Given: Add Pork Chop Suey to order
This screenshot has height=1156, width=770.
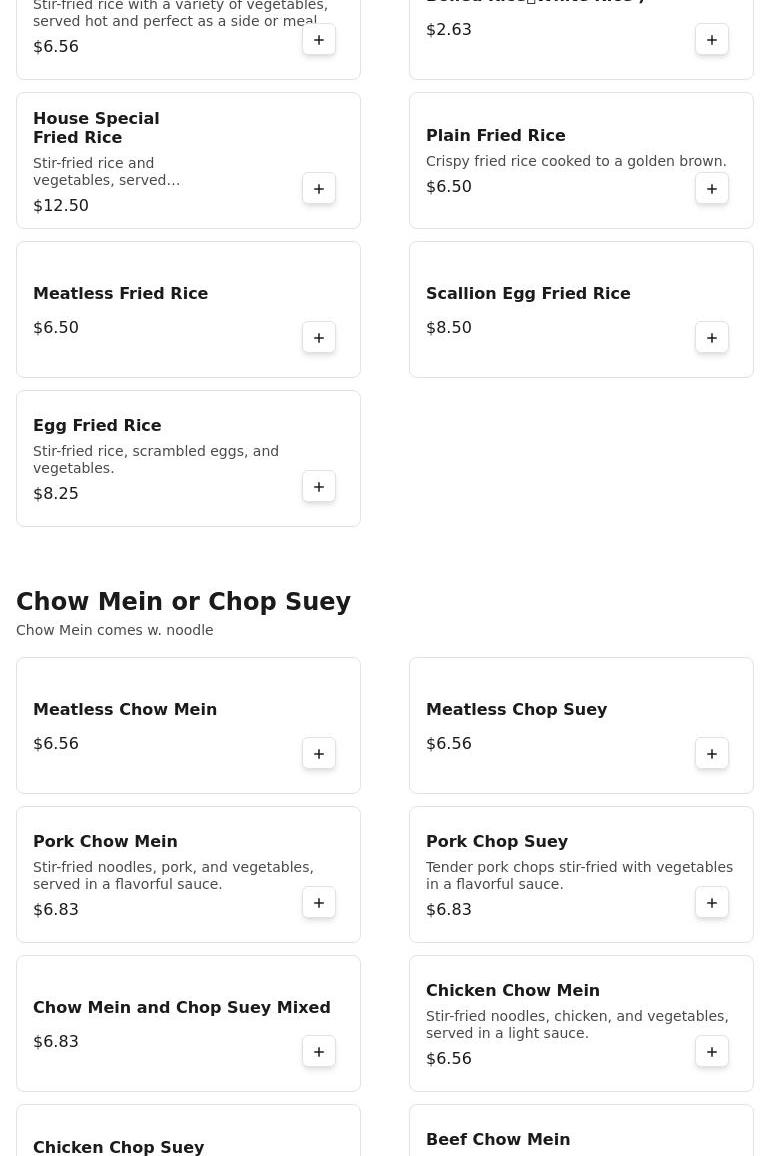Looking at the screenshot, I should 712,903.
